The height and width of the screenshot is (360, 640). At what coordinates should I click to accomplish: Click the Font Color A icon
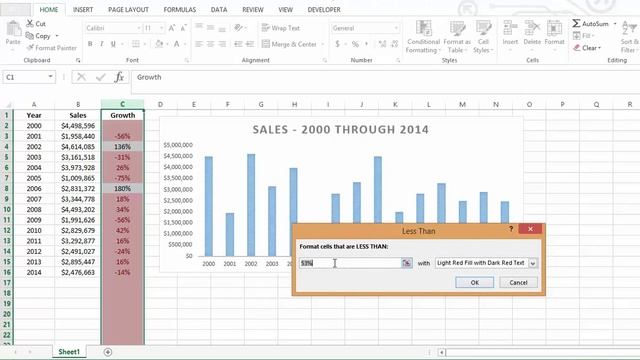[x=177, y=44]
